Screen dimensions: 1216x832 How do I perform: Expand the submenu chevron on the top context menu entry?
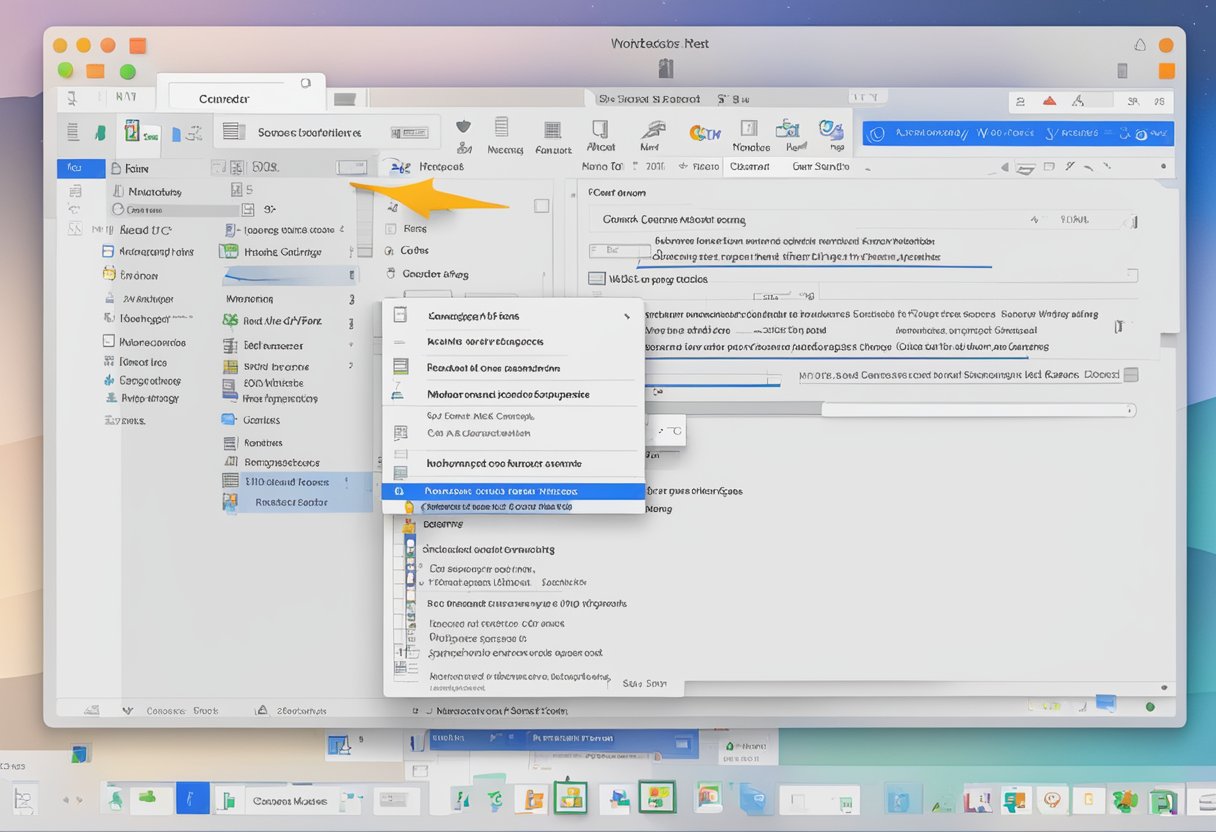point(627,314)
